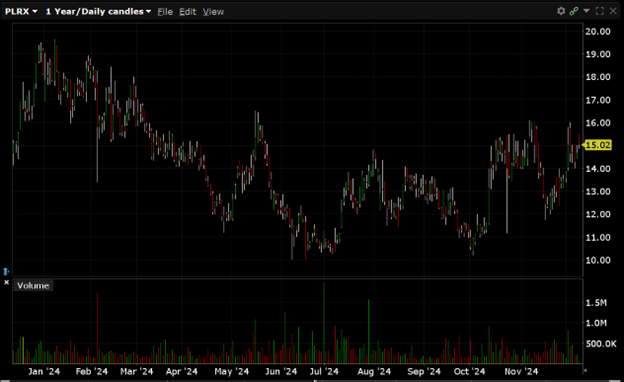Screen dimensions: 624x382
Task: Click the Oct '24 date axis label
Action: (x=469, y=372)
